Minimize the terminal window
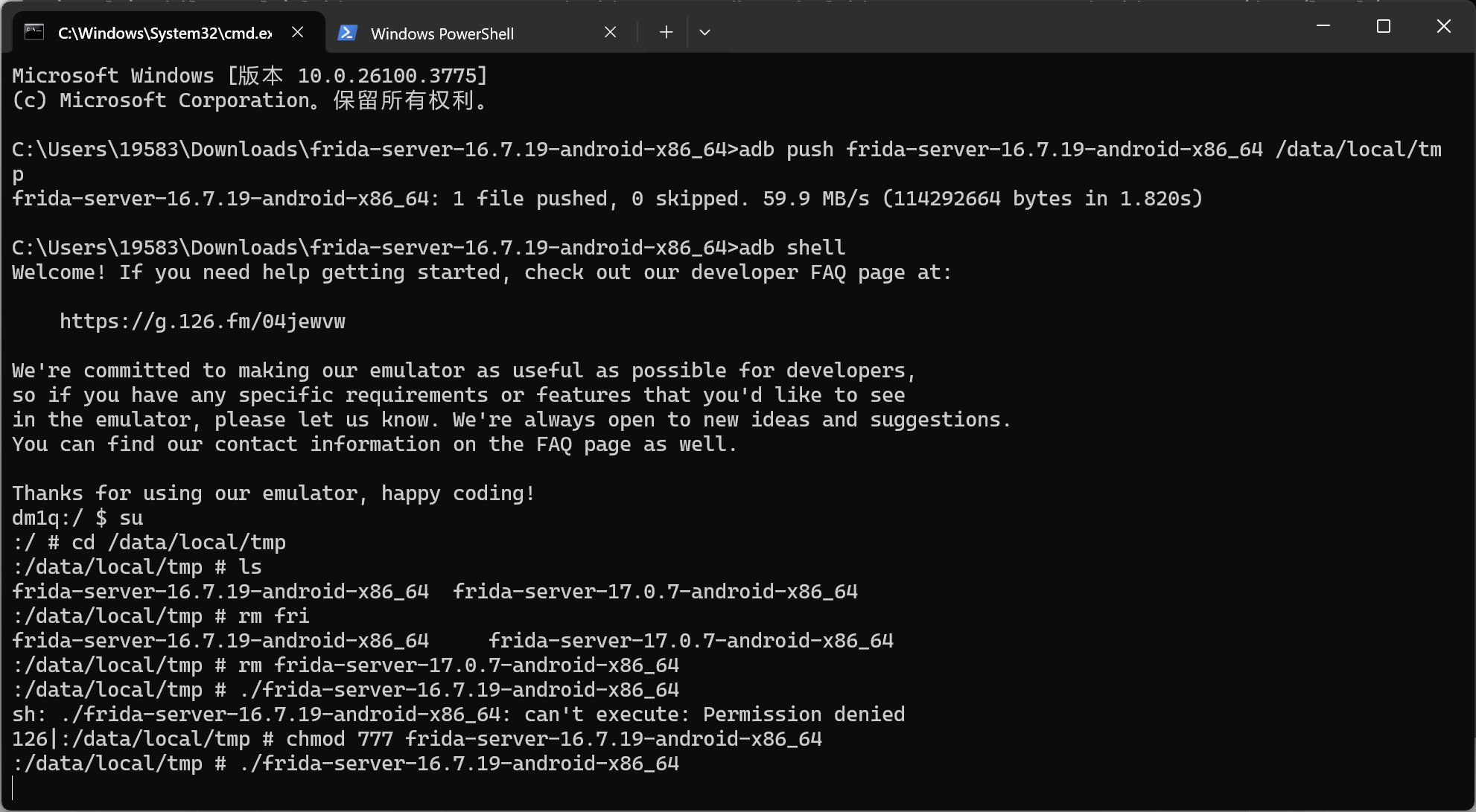The image size is (1476, 812). point(1323,26)
